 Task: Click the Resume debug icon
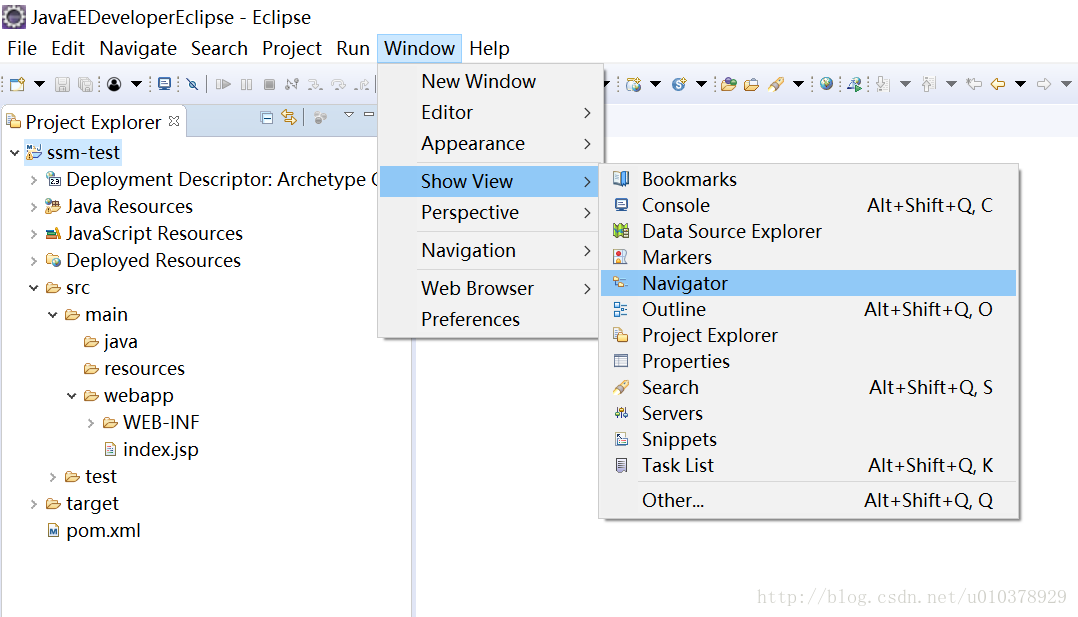coord(223,85)
